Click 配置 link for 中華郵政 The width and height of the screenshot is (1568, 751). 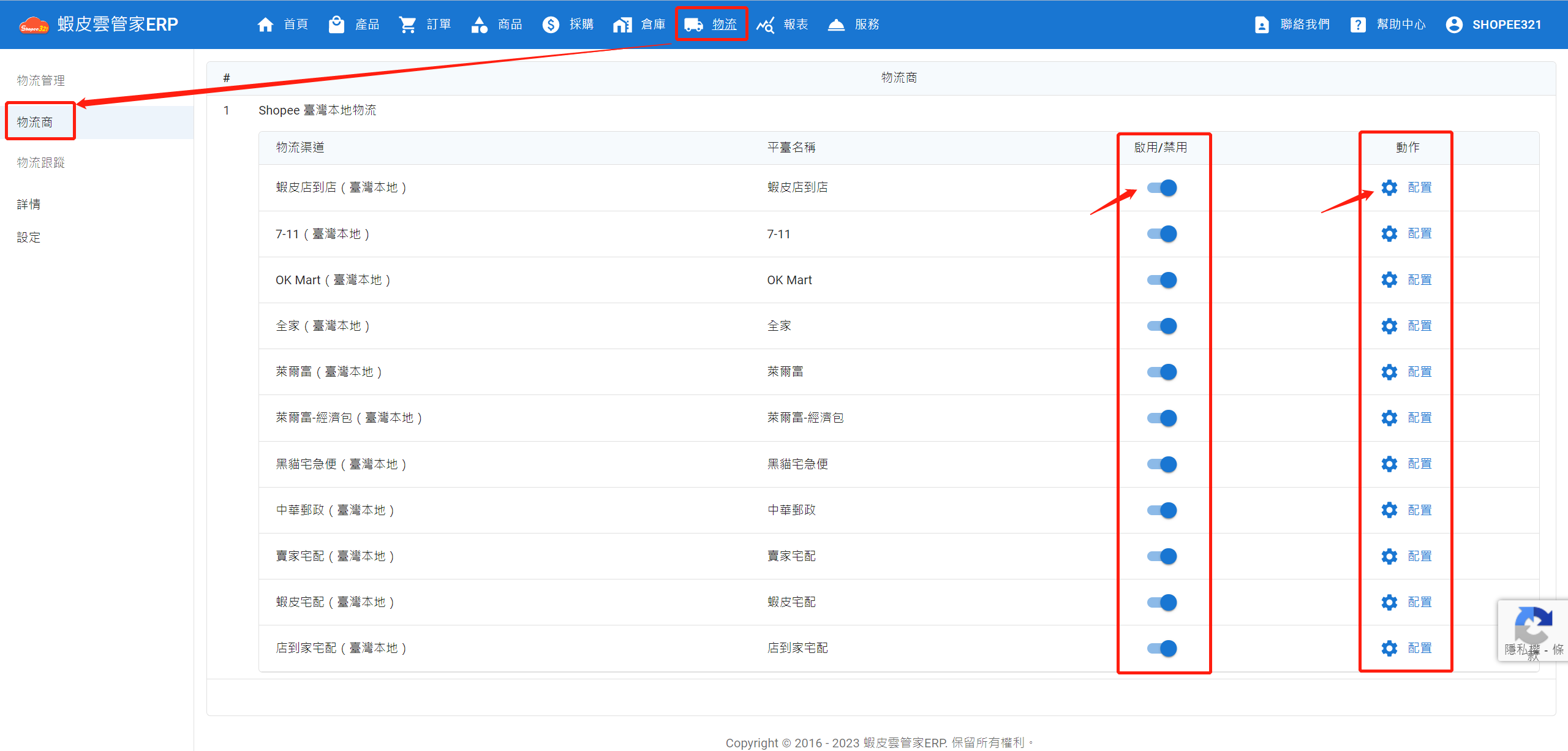tap(1420, 510)
